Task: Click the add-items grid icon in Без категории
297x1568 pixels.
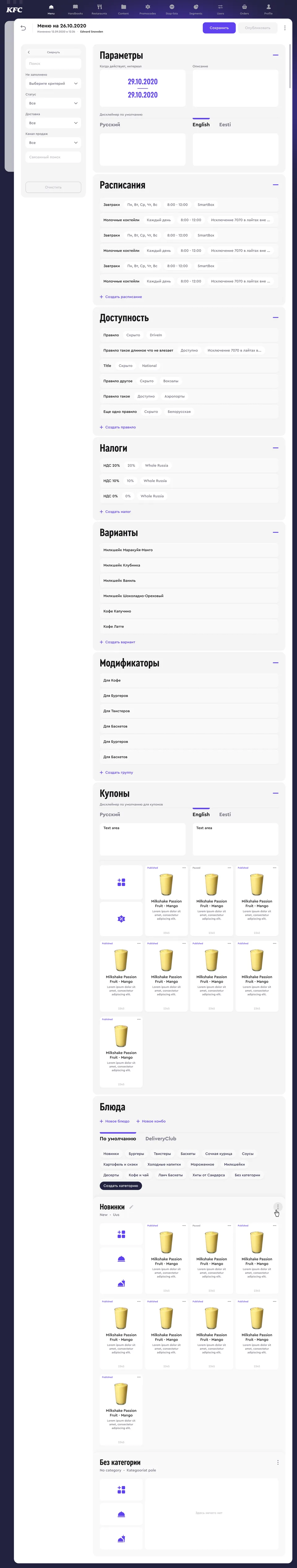Action: tap(121, 1489)
